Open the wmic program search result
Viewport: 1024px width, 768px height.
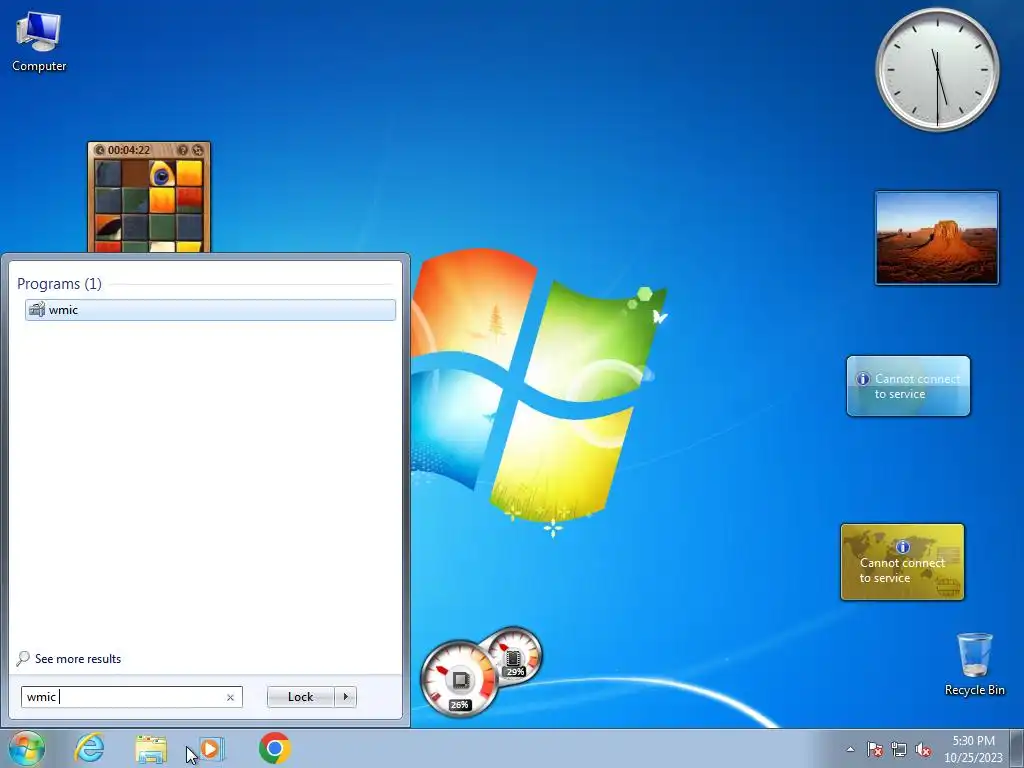(210, 310)
